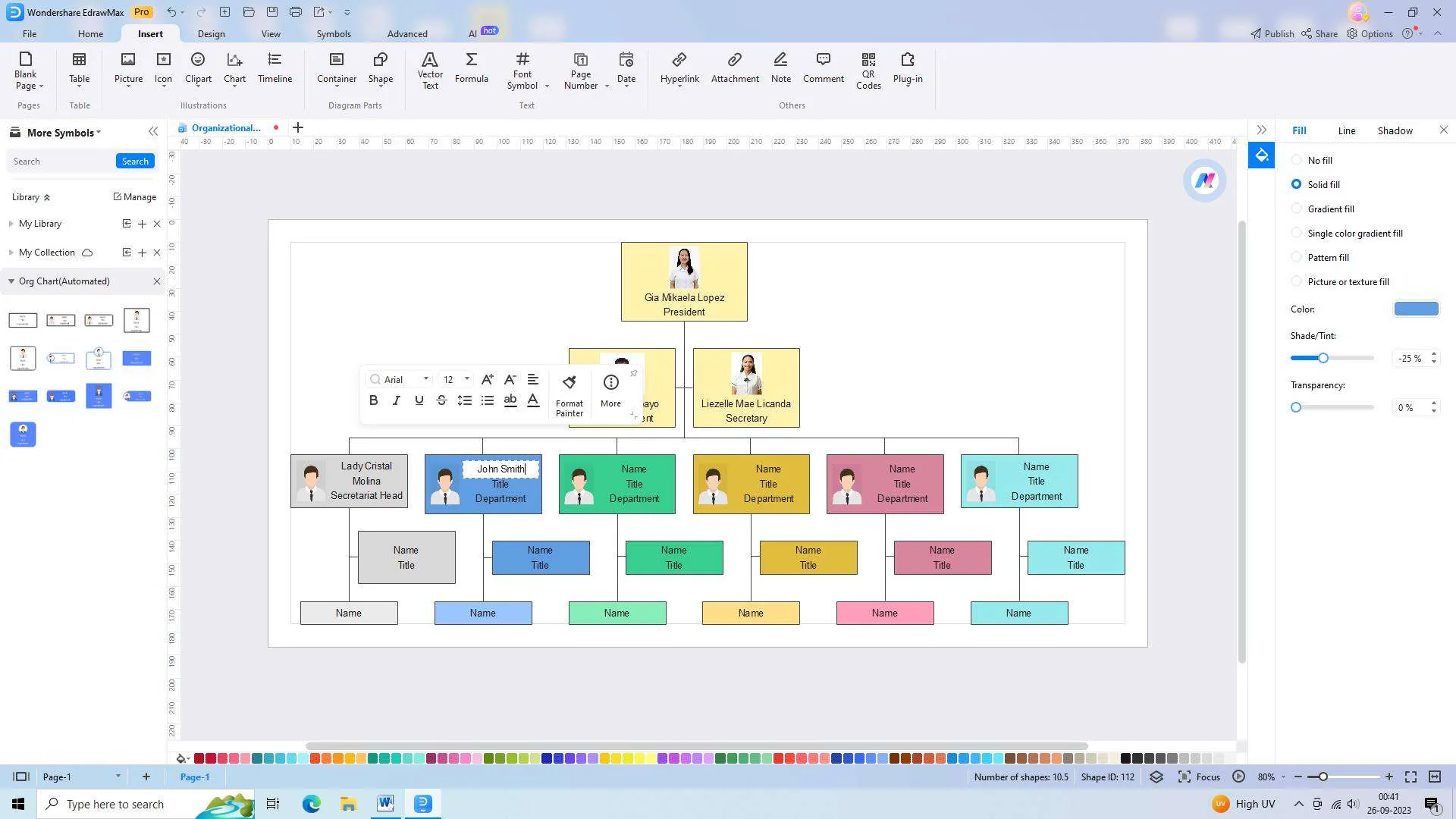Insert a Comment from the ribbon
1456x819 pixels.
tap(823, 68)
